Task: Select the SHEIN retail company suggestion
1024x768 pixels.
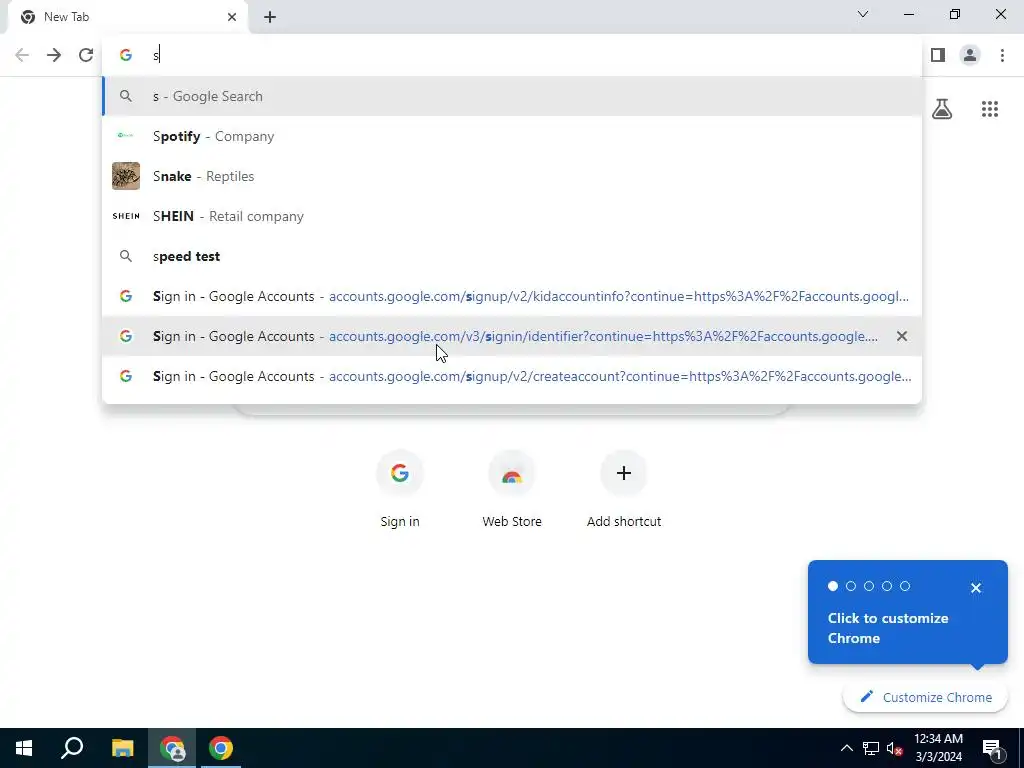Action: click(512, 216)
